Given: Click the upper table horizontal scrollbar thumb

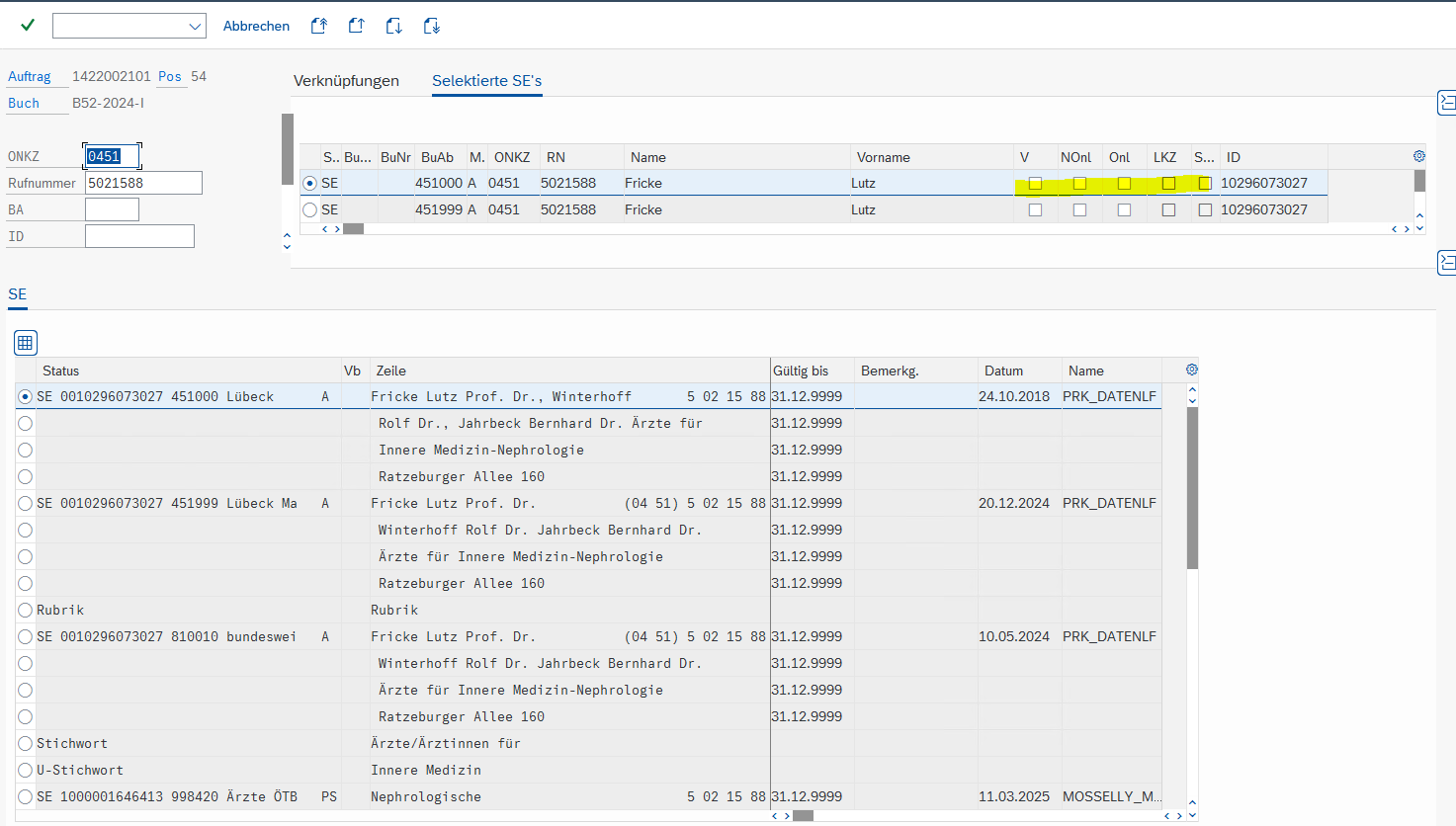Looking at the screenshot, I should [x=353, y=229].
